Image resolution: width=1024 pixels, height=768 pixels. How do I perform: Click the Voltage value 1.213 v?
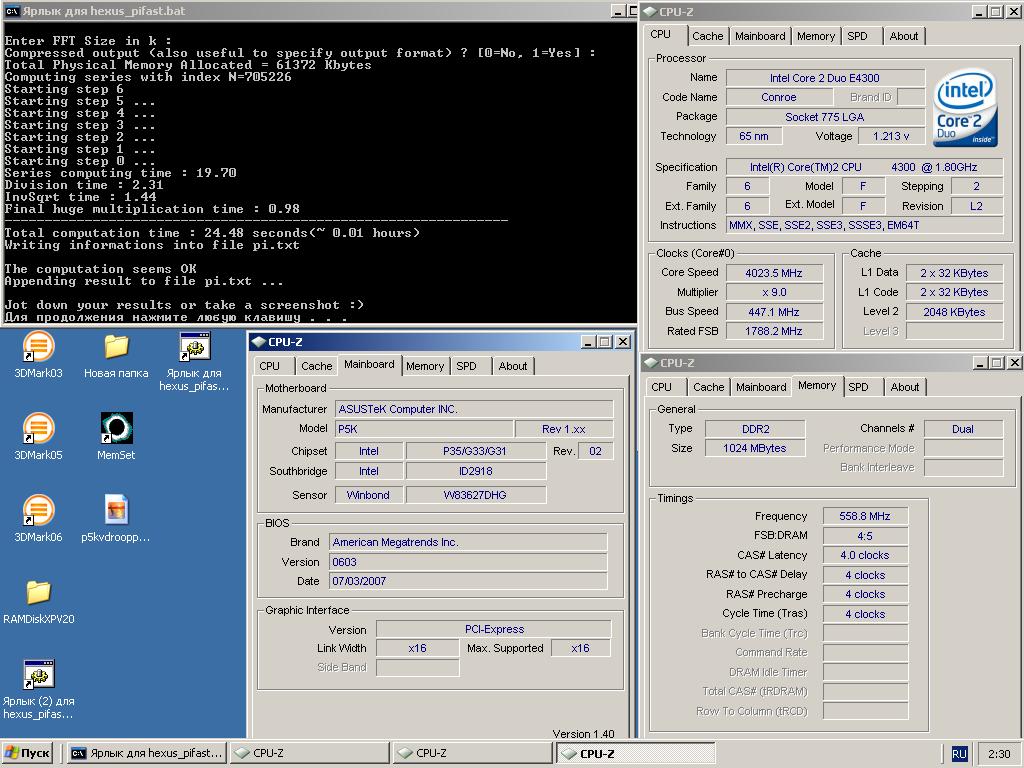point(891,136)
